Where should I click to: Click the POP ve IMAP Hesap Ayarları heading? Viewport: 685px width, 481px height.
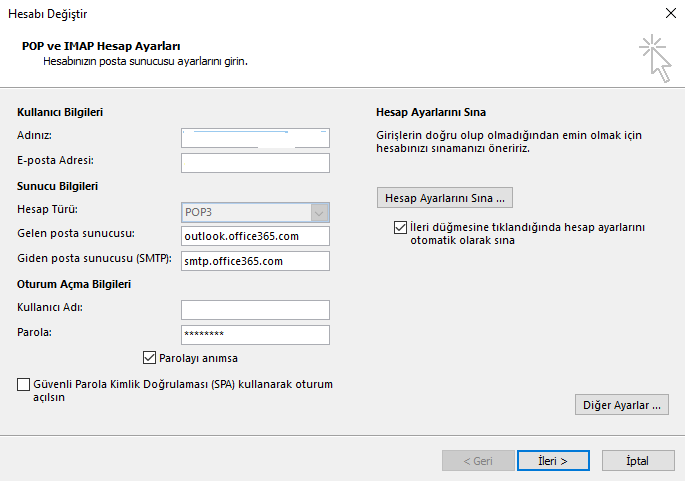pos(101,46)
